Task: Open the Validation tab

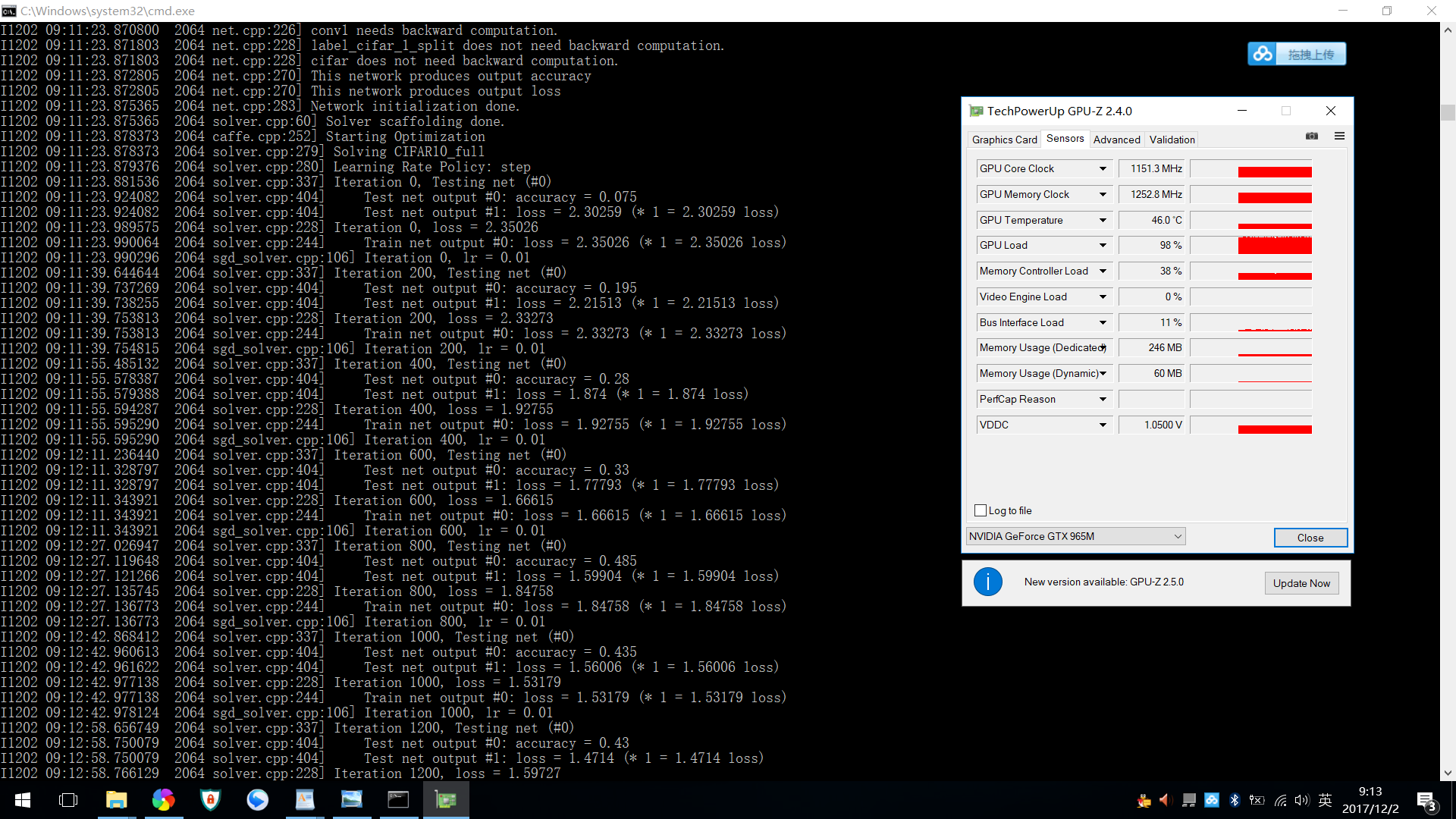Action: point(1172,140)
